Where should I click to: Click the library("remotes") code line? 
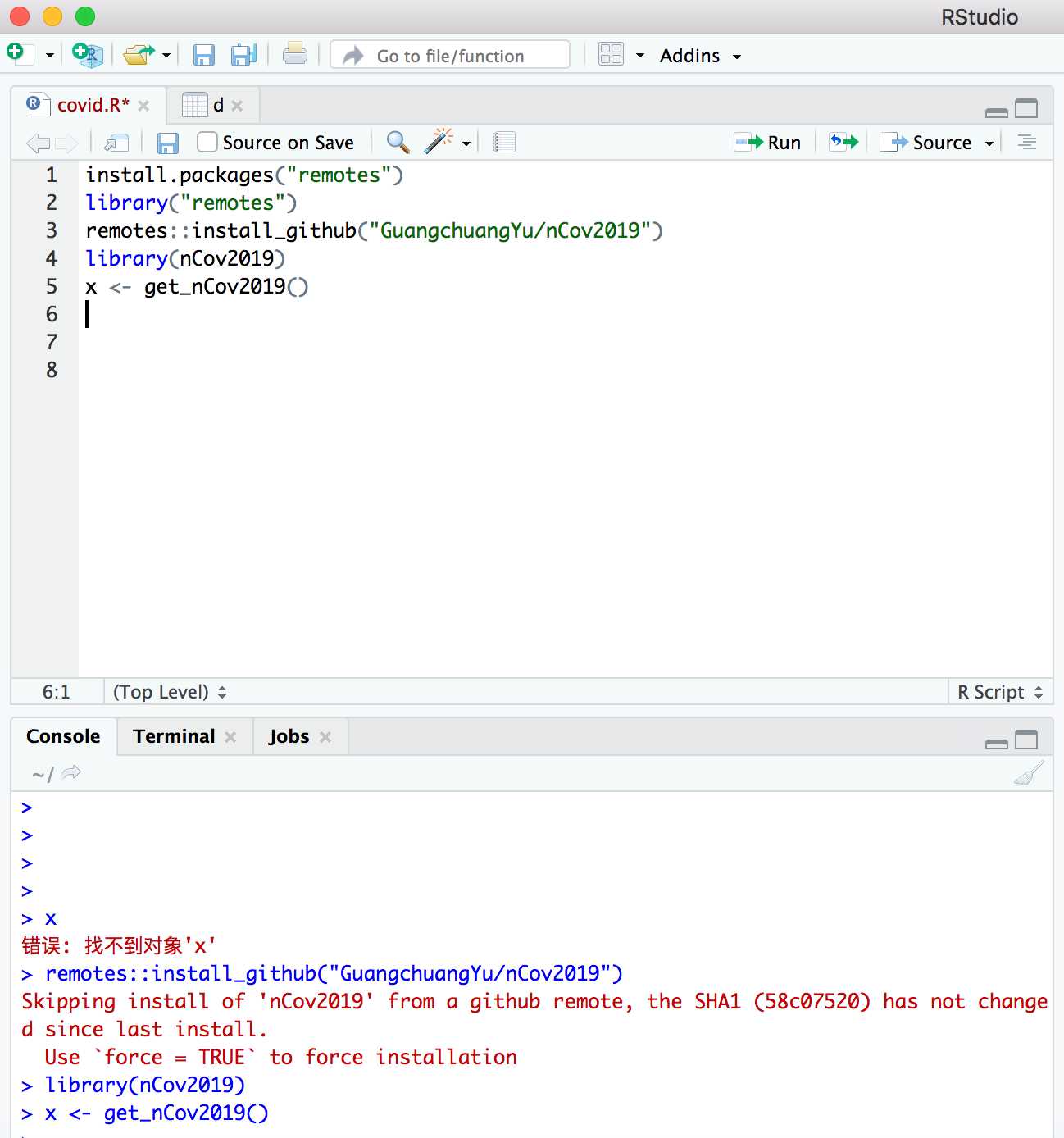tap(191, 203)
